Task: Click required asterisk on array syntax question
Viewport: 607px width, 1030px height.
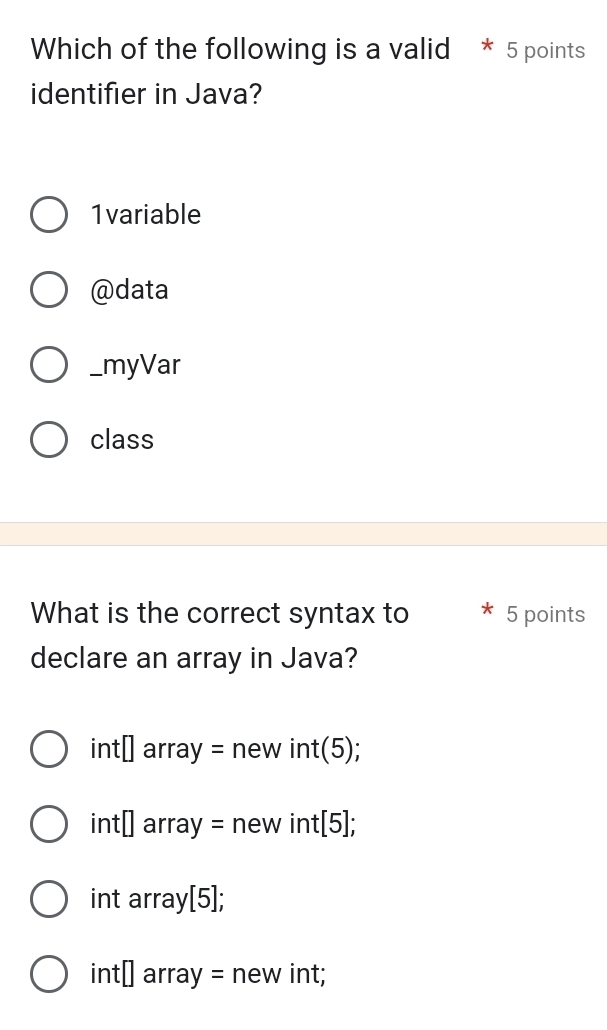Action: [x=486, y=611]
